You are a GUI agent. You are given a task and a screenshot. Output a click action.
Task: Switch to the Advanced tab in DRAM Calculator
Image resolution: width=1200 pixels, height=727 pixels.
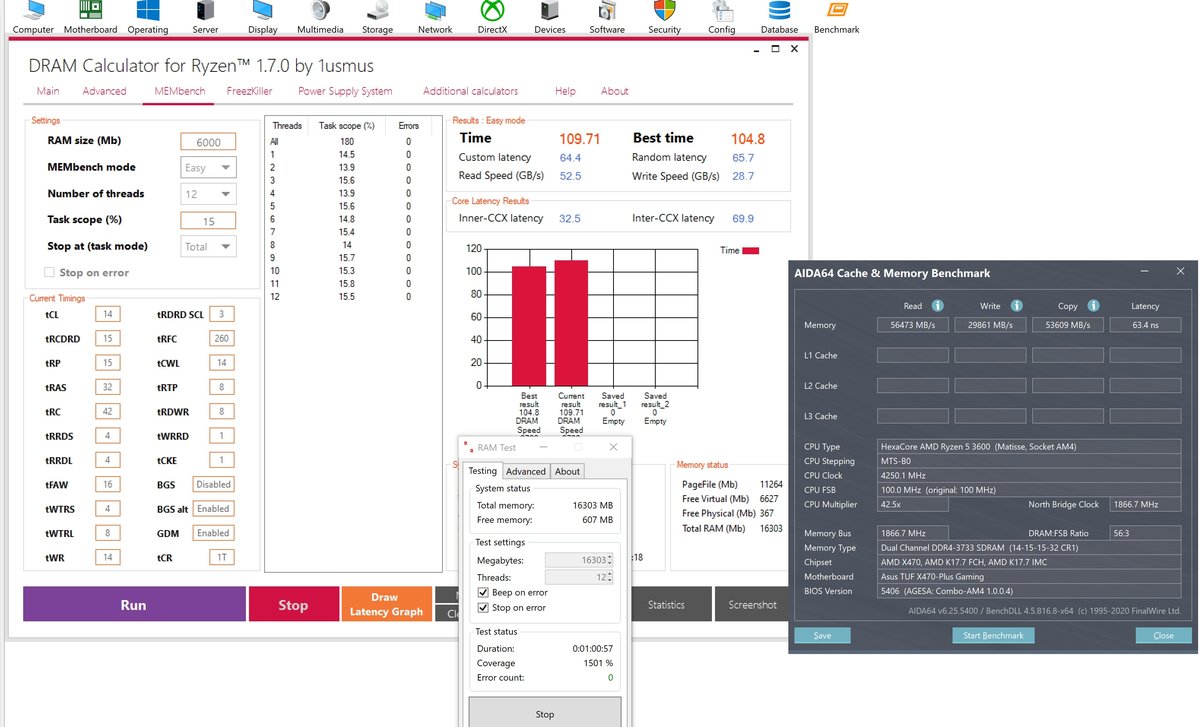[104, 91]
